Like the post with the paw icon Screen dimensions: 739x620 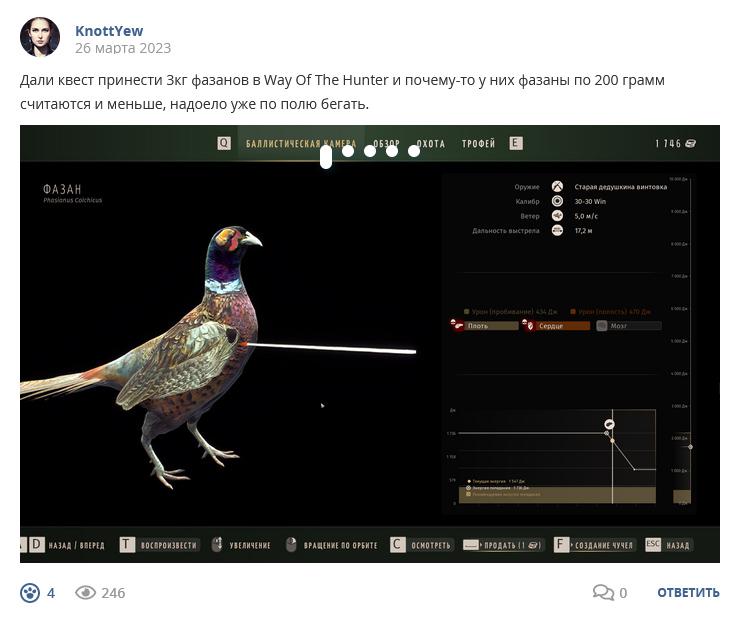(30, 593)
